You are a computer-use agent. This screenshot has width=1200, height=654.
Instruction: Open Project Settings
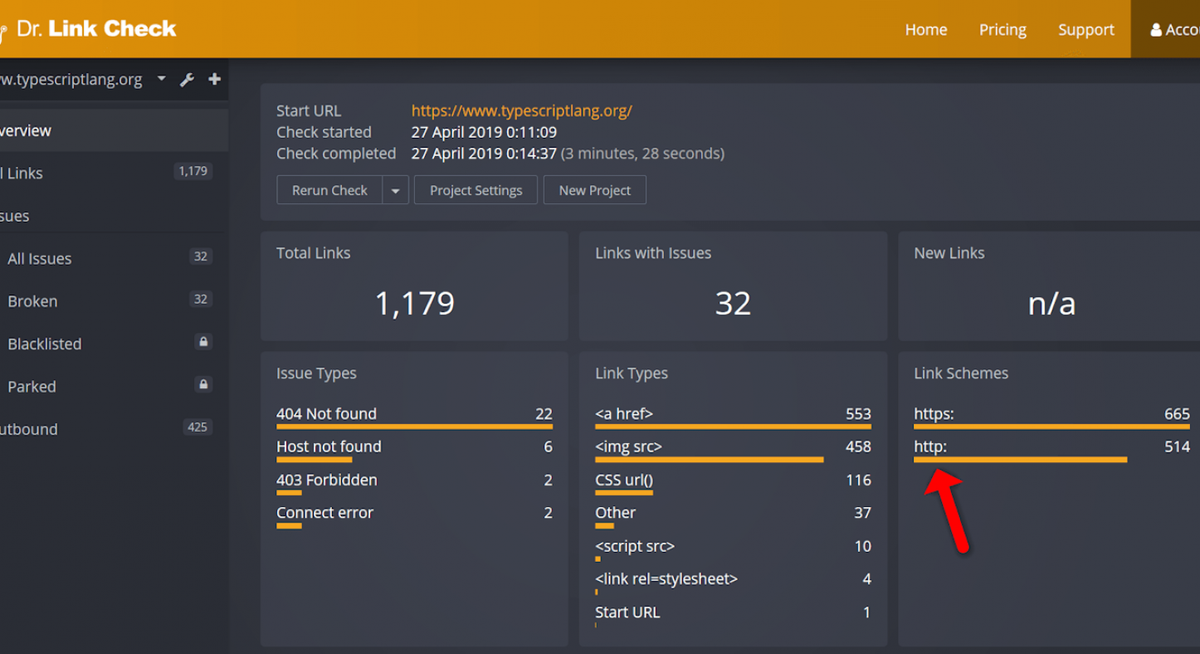coord(476,190)
